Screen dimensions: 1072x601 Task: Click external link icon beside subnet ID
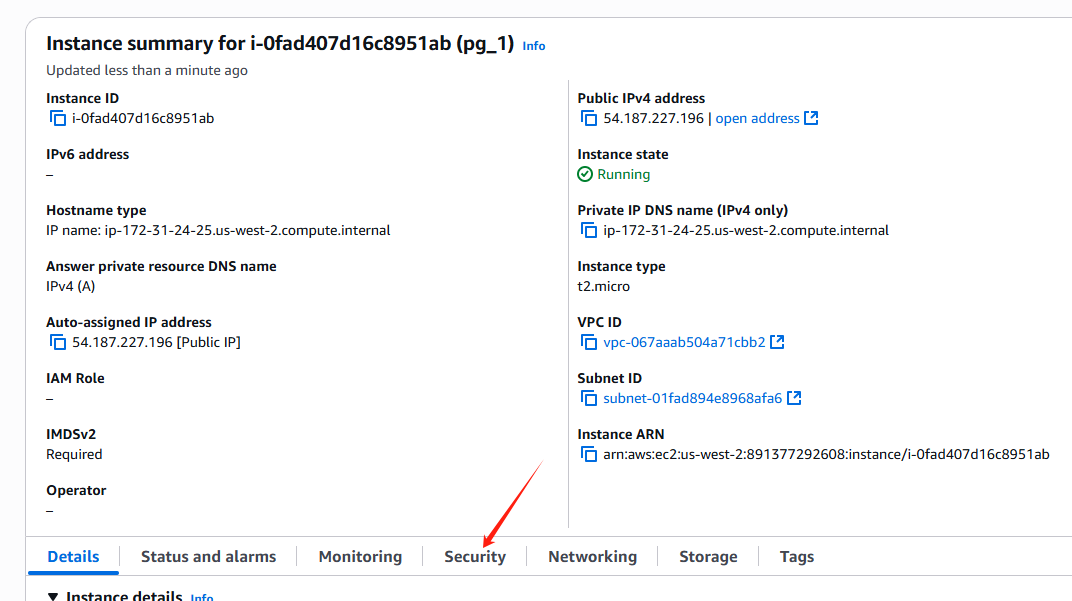click(x=794, y=398)
